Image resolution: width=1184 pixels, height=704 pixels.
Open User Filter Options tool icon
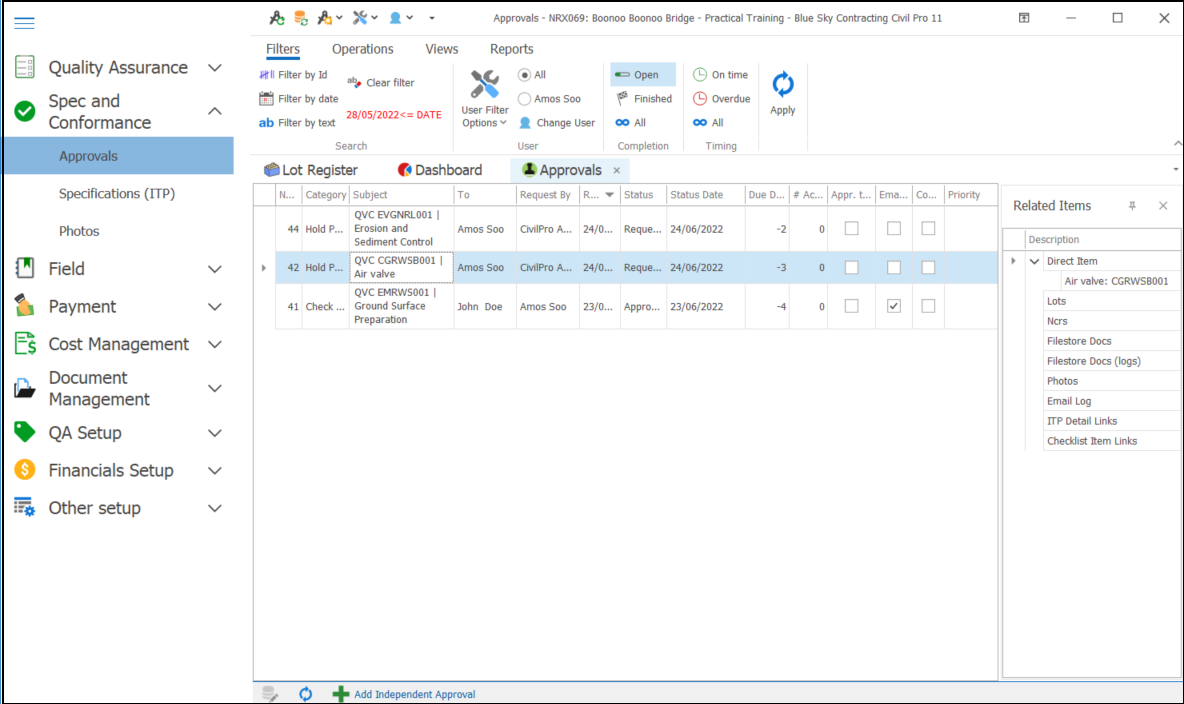(x=485, y=85)
